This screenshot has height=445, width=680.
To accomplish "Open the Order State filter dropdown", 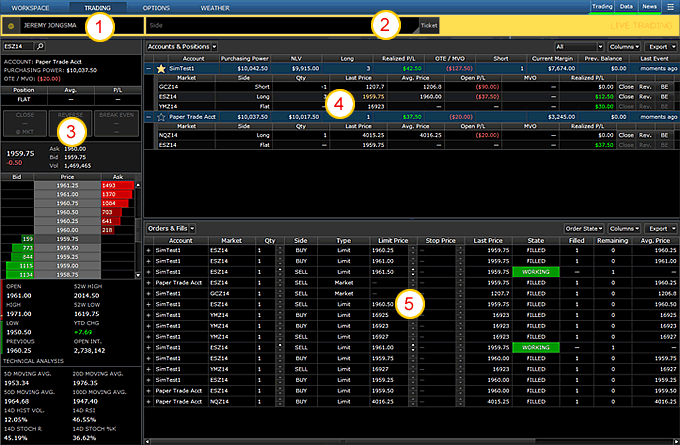I will [x=586, y=229].
